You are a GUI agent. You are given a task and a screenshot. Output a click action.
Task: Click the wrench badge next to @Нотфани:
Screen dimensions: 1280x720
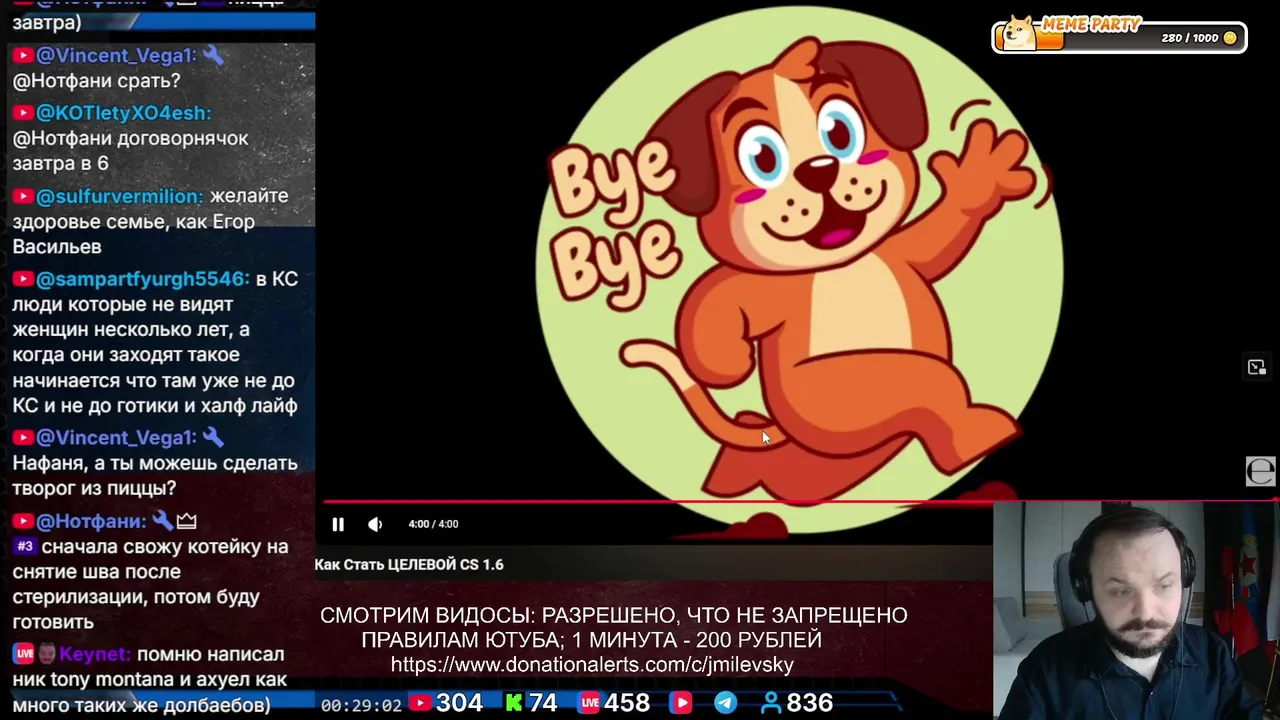coord(163,521)
